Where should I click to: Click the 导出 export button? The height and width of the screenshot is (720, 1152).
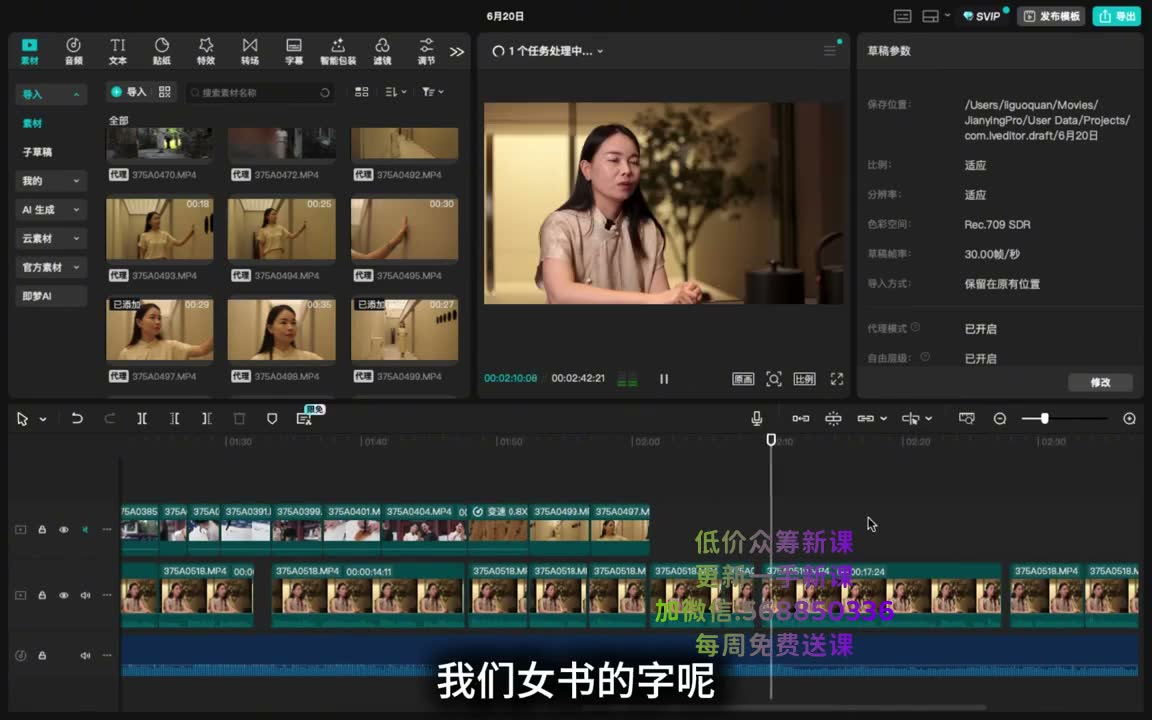pos(1117,16)
